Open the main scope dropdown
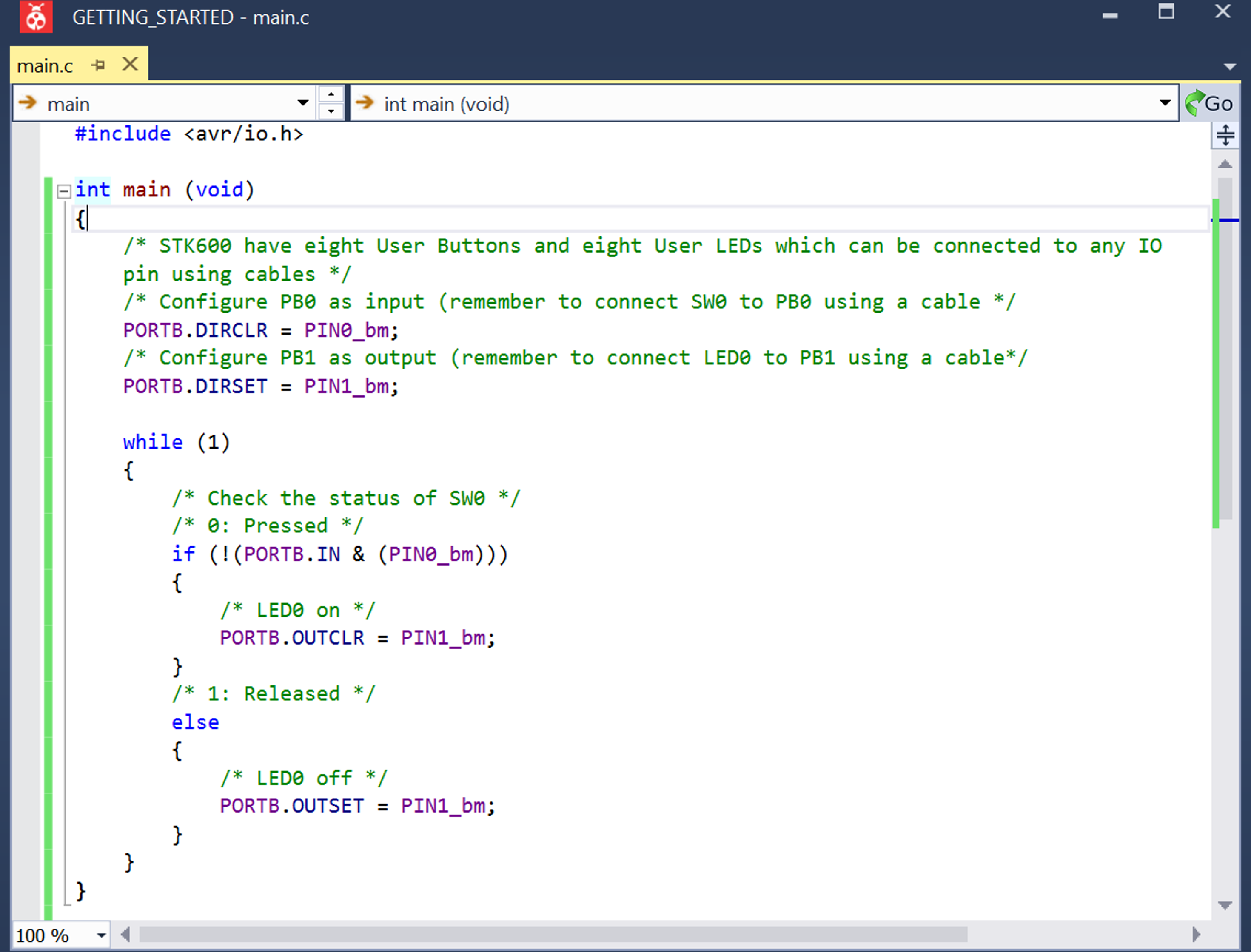Image resolution: width=1251 pixels, height=952 pixels. 303,103
